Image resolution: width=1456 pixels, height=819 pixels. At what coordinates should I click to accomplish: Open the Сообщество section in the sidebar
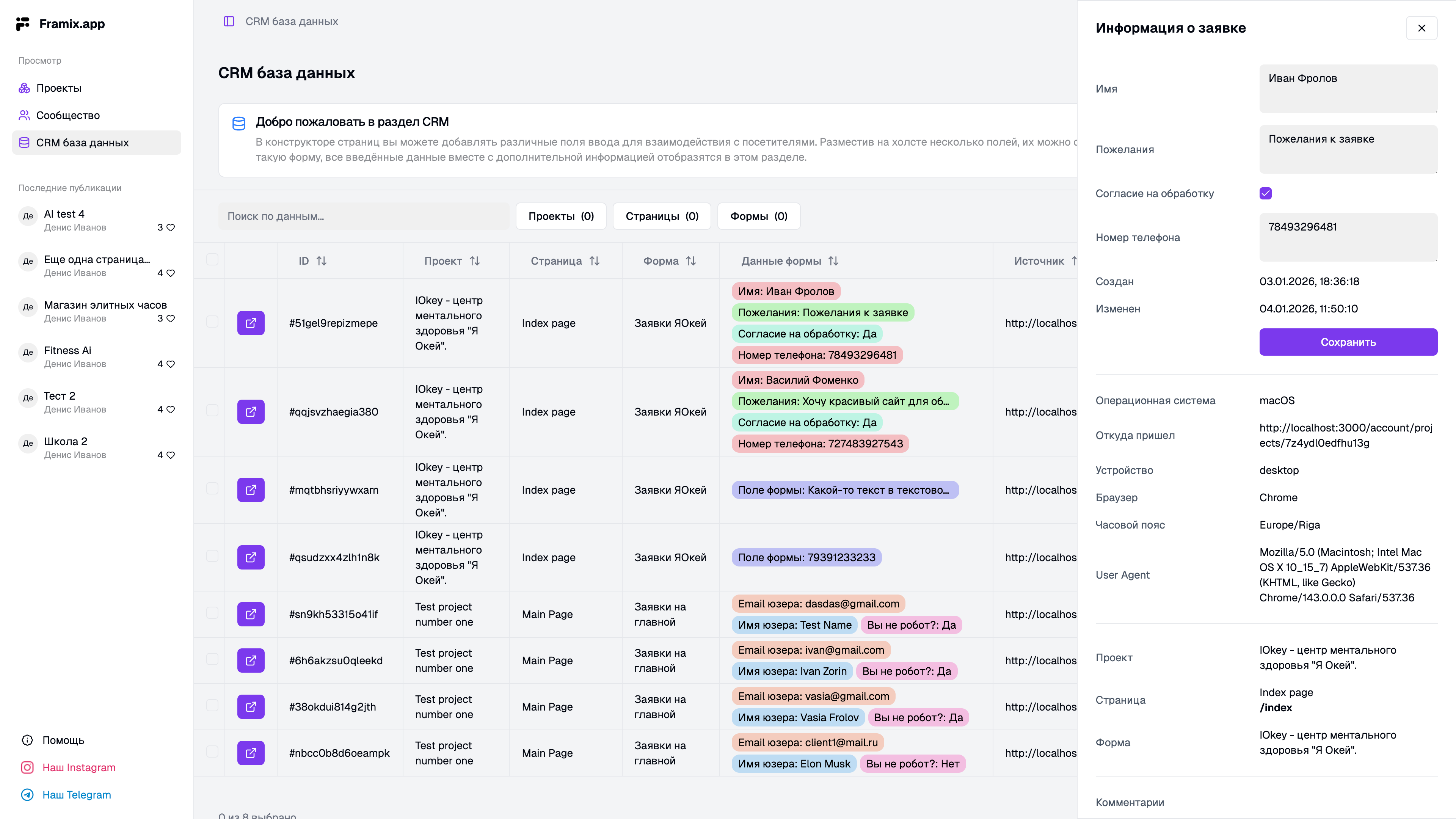tap(68, 115)
